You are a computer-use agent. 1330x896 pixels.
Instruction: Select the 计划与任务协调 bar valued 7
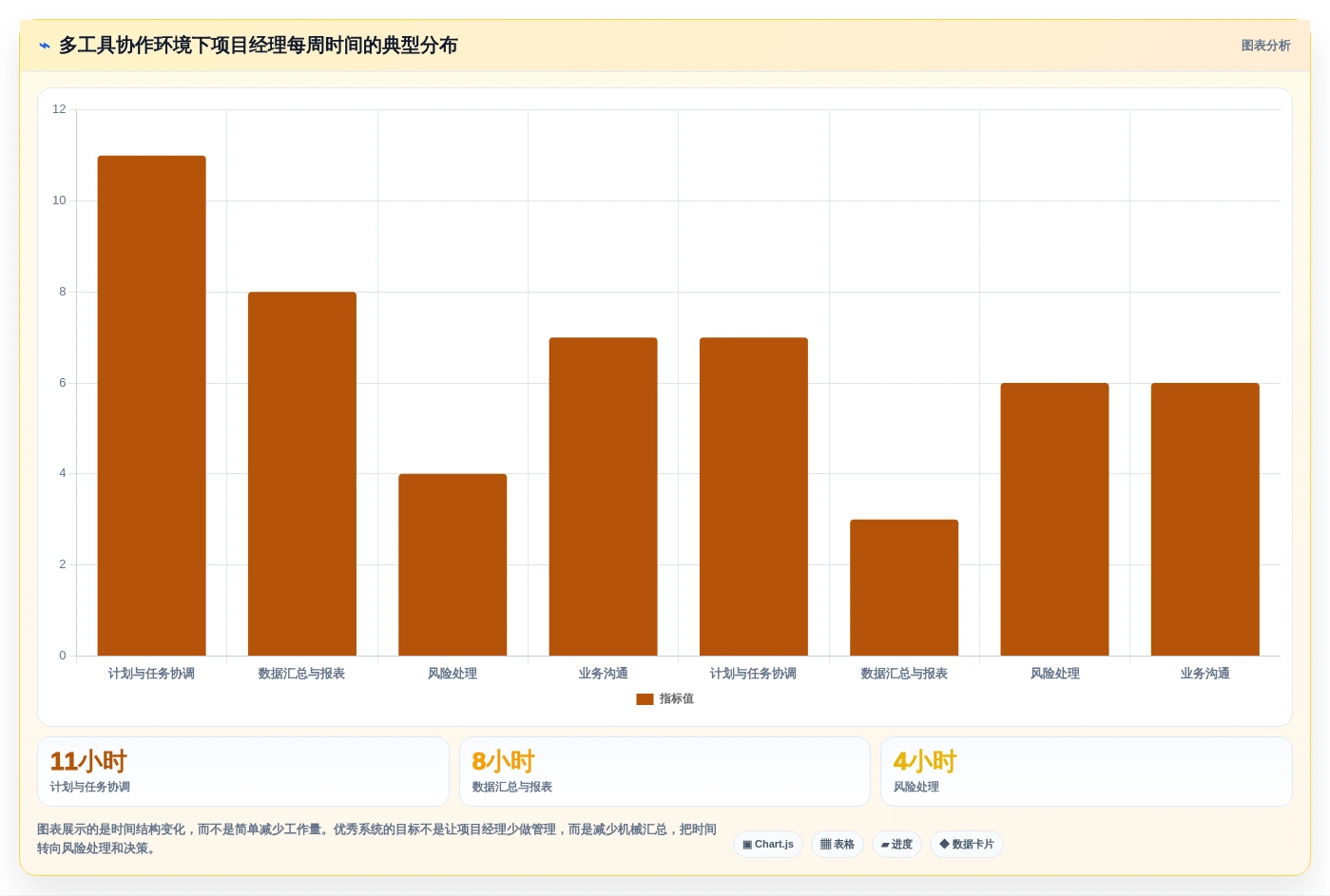click(x=754, y=497)
